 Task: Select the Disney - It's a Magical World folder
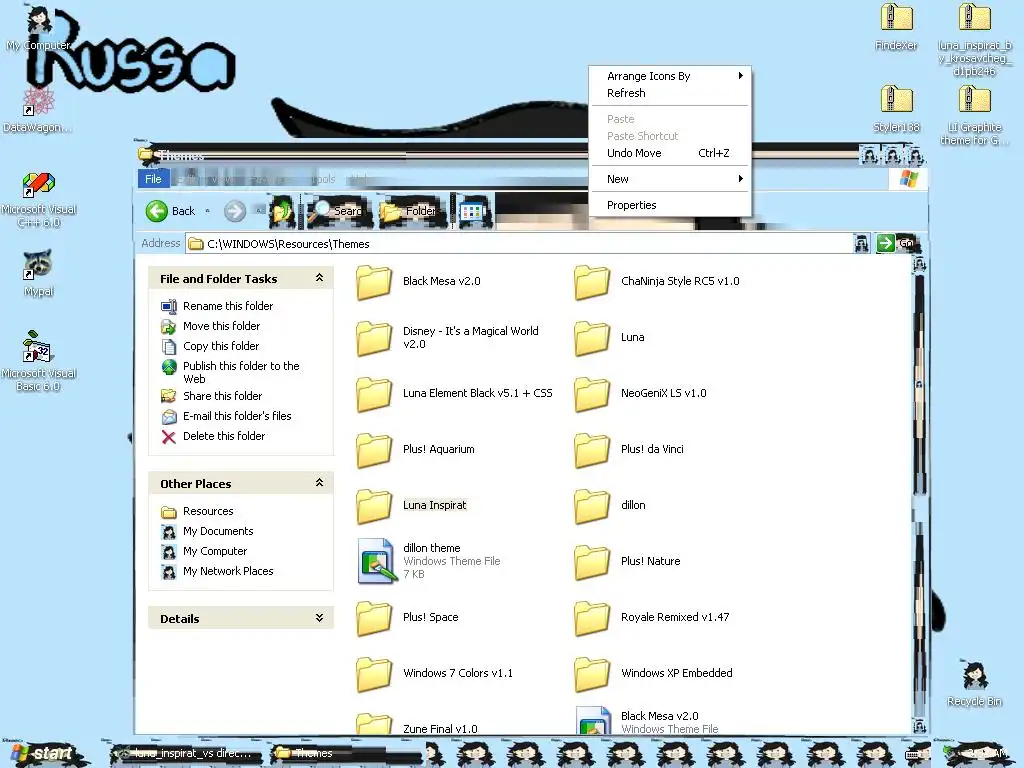[x=447, y=338]
